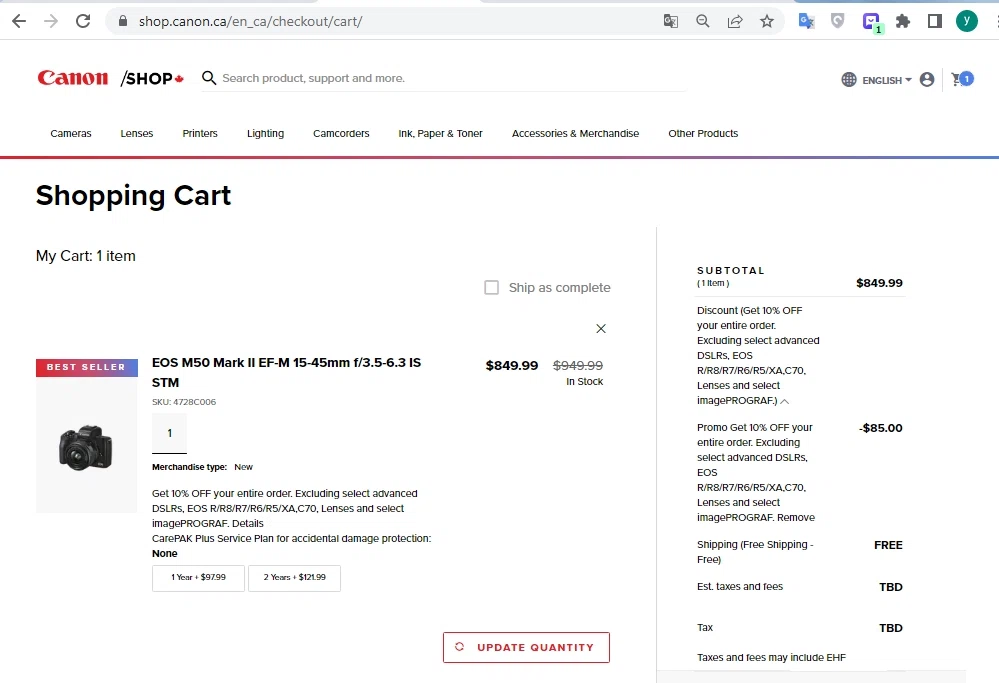
Task: Click the UPDATE QUANTITY button
Action: [526, 647]
